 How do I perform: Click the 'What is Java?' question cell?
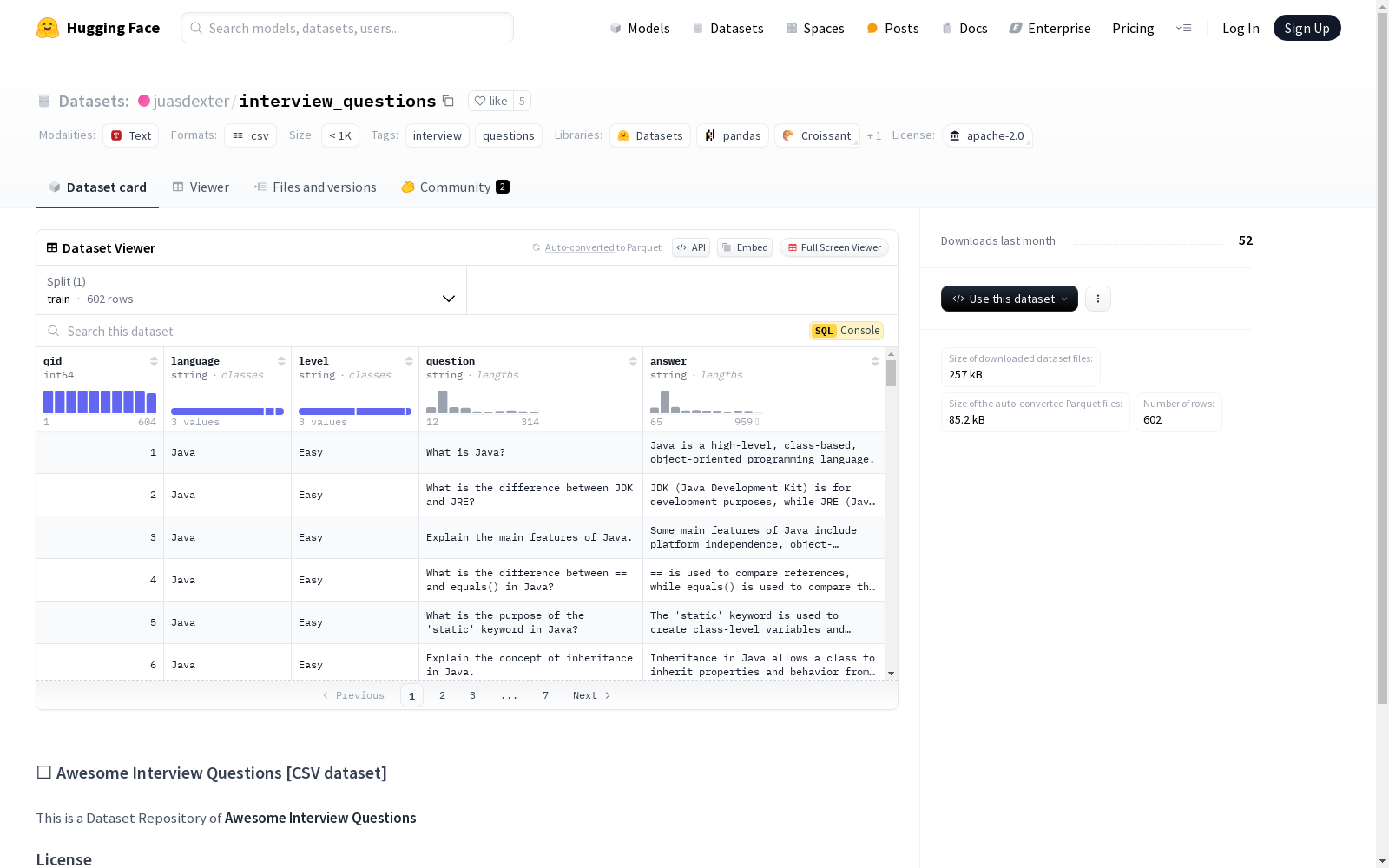(530, 452)
